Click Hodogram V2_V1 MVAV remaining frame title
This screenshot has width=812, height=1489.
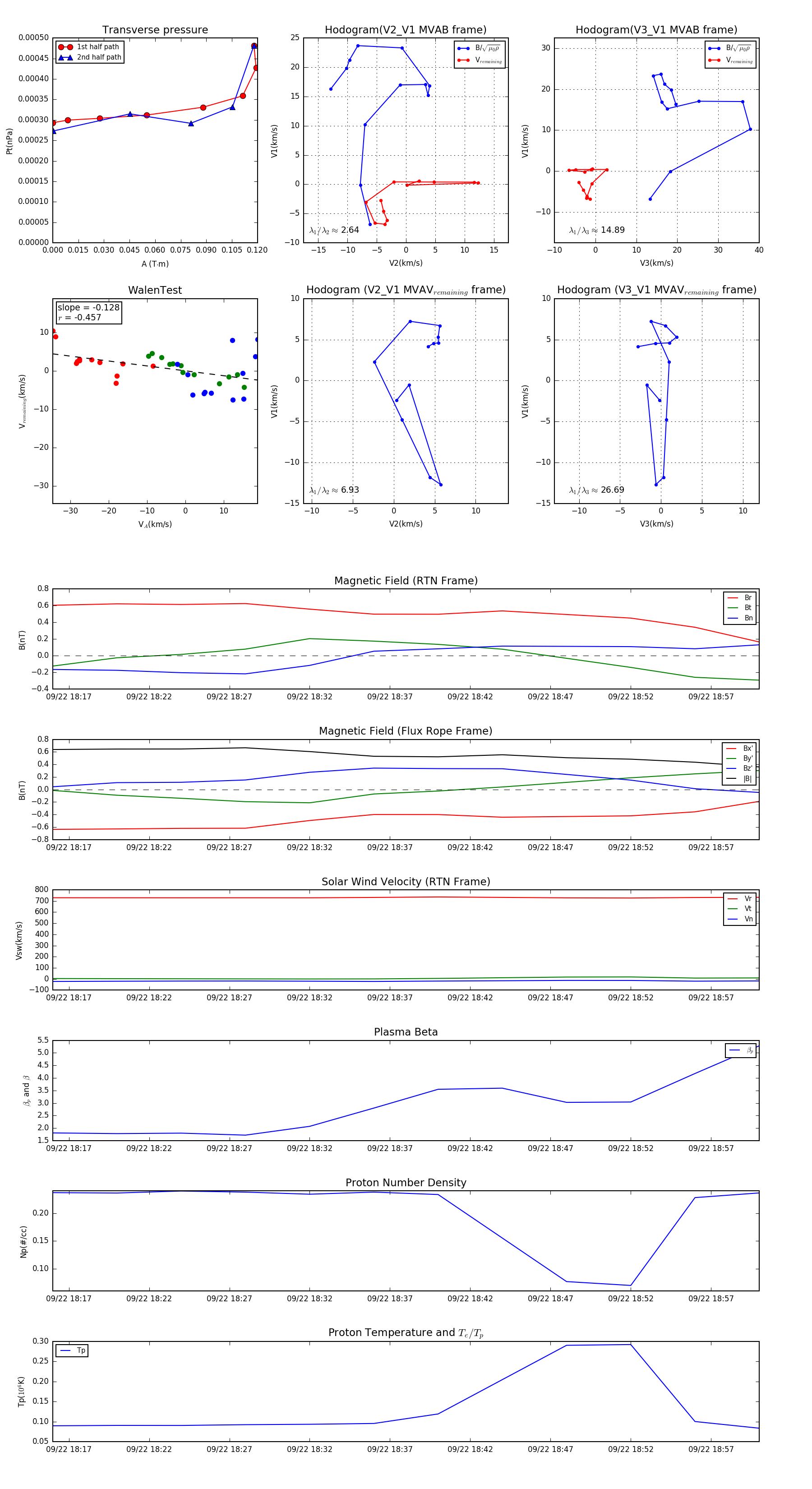406,290
